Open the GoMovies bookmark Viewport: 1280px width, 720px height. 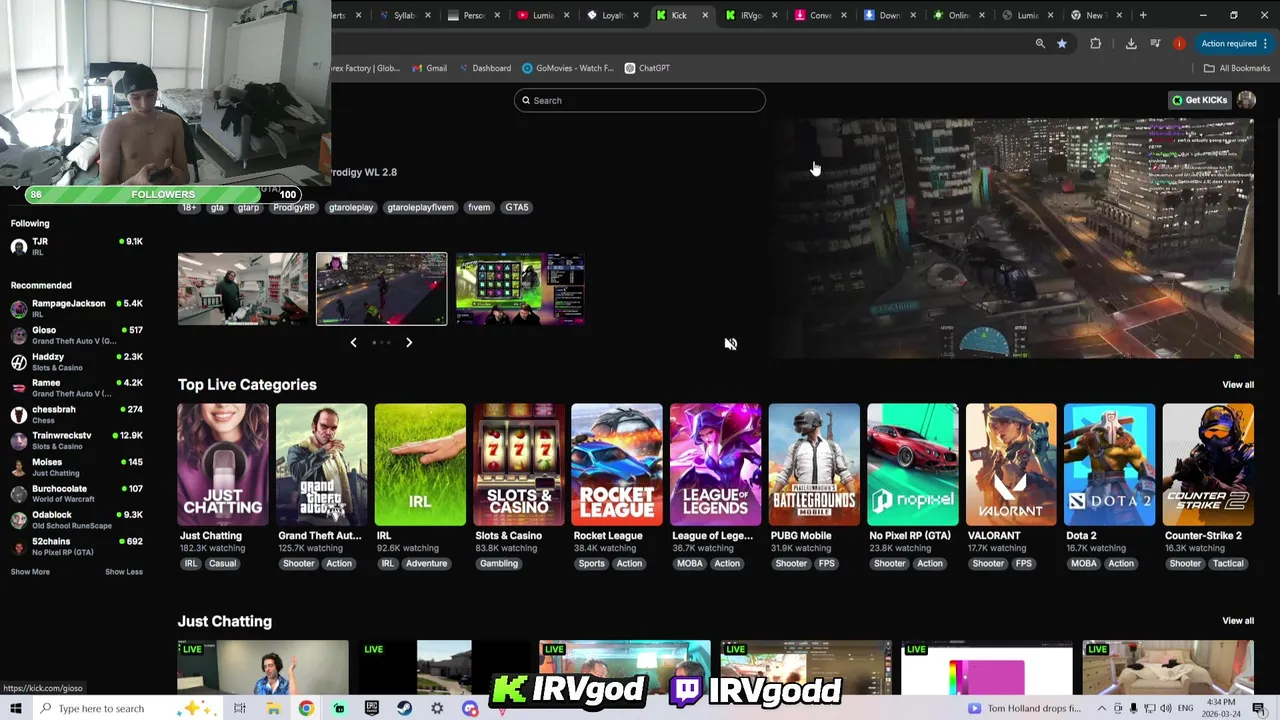(x=568, y=68)
